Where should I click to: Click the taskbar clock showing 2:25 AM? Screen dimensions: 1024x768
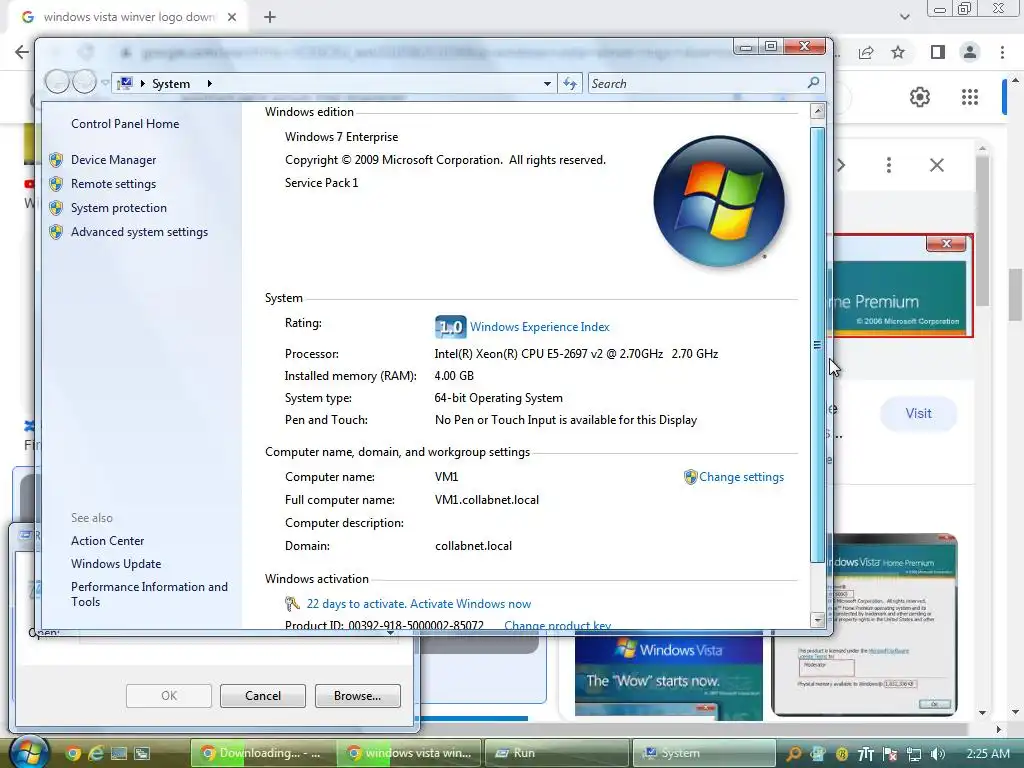tap(987, 754)
